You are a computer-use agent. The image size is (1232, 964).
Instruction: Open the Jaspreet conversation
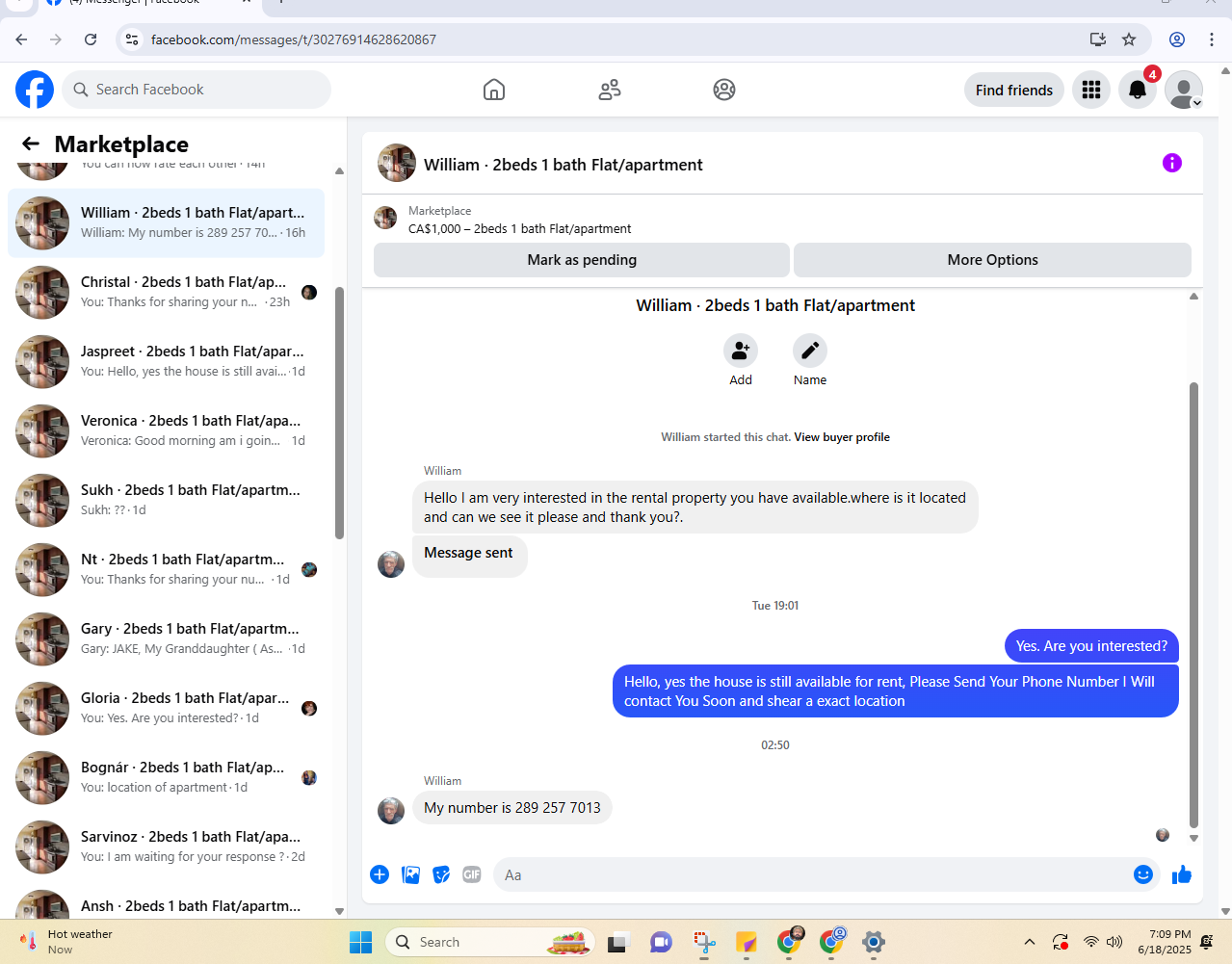coord(166,362)
